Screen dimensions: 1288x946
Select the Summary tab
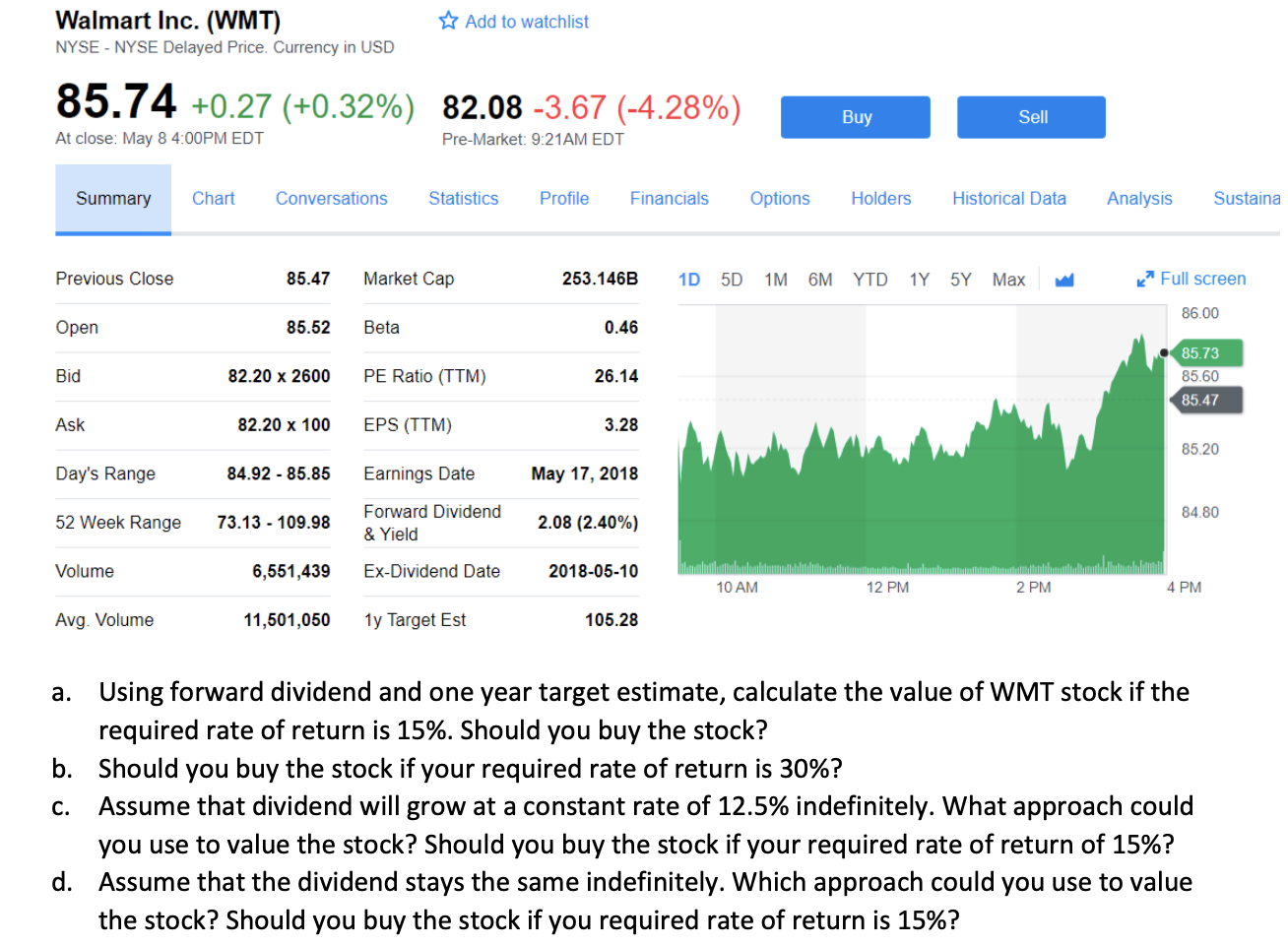click(113, 199)
